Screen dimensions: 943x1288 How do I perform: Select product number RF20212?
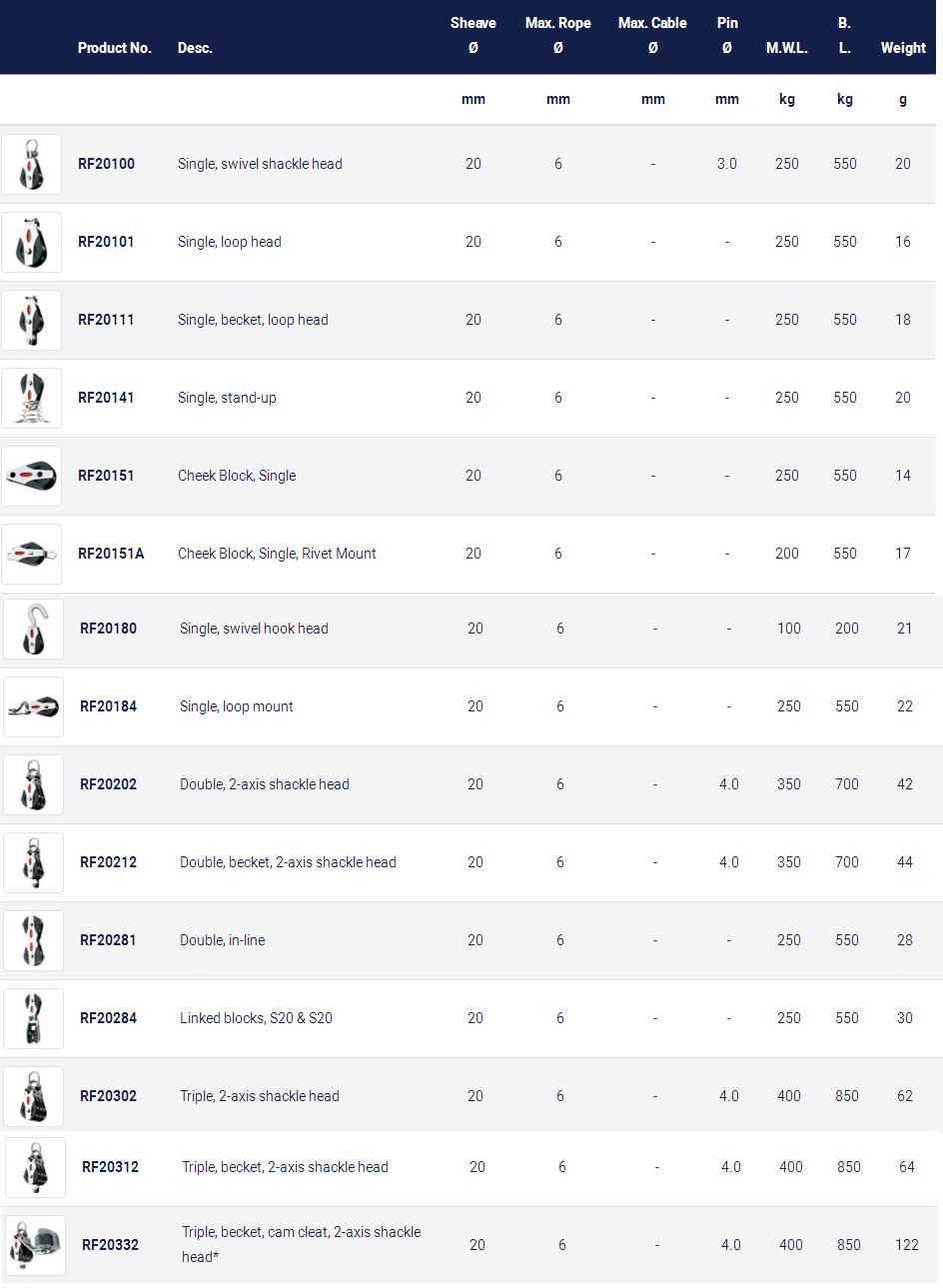[x=108, y=862]
